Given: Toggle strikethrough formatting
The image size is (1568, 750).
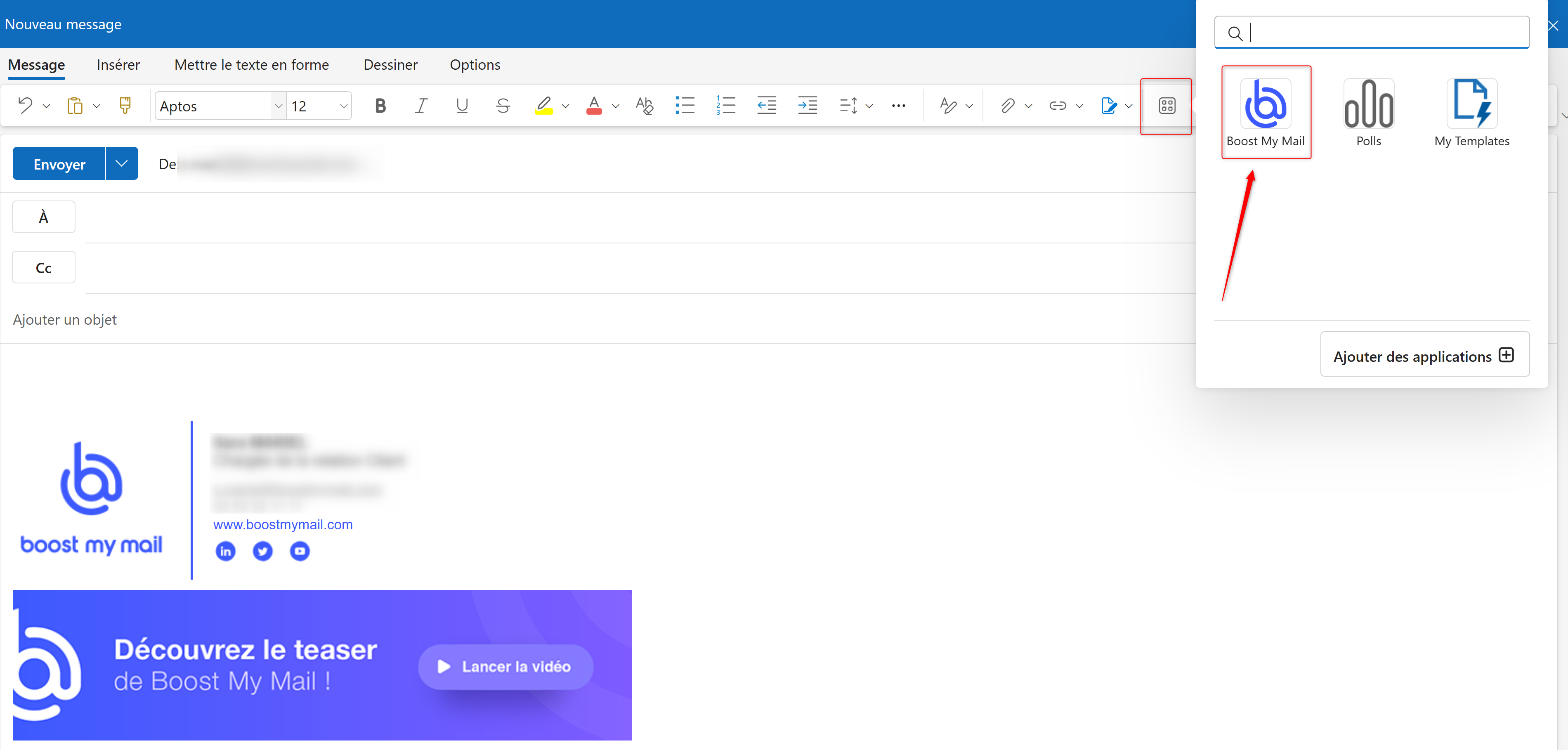Looking at the screenshot, I should tap(503, 105).
